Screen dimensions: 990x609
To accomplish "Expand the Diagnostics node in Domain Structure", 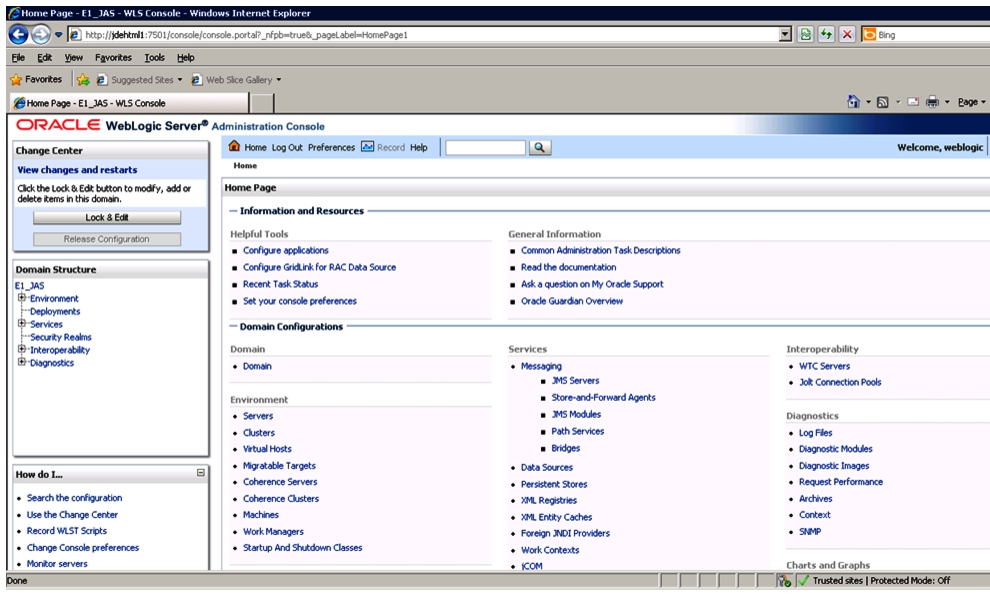I will point(21,362).
